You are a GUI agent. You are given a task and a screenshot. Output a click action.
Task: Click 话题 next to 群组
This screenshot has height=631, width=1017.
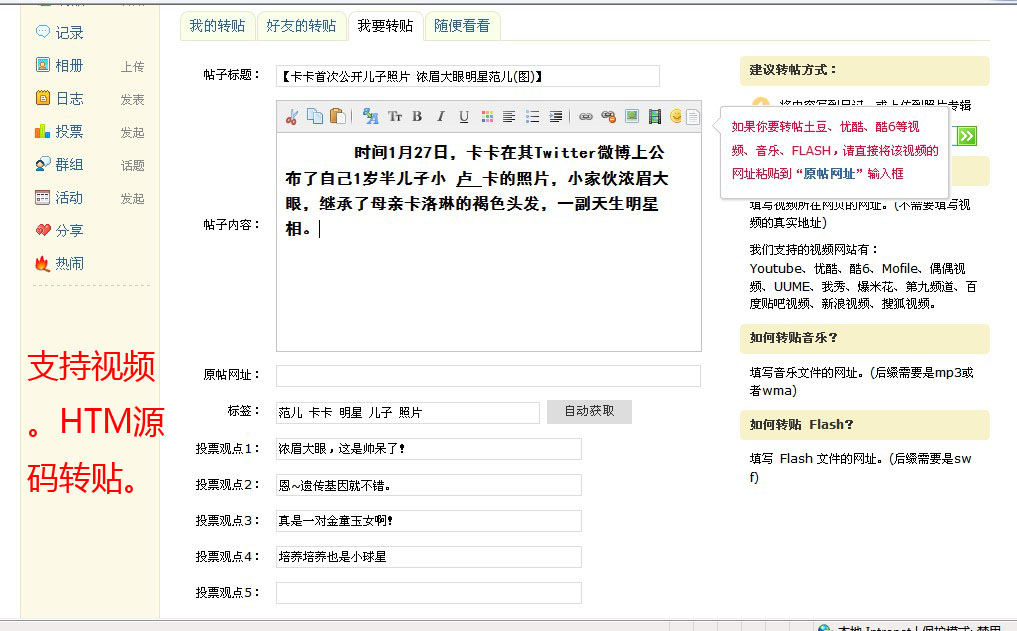(132, 166)
